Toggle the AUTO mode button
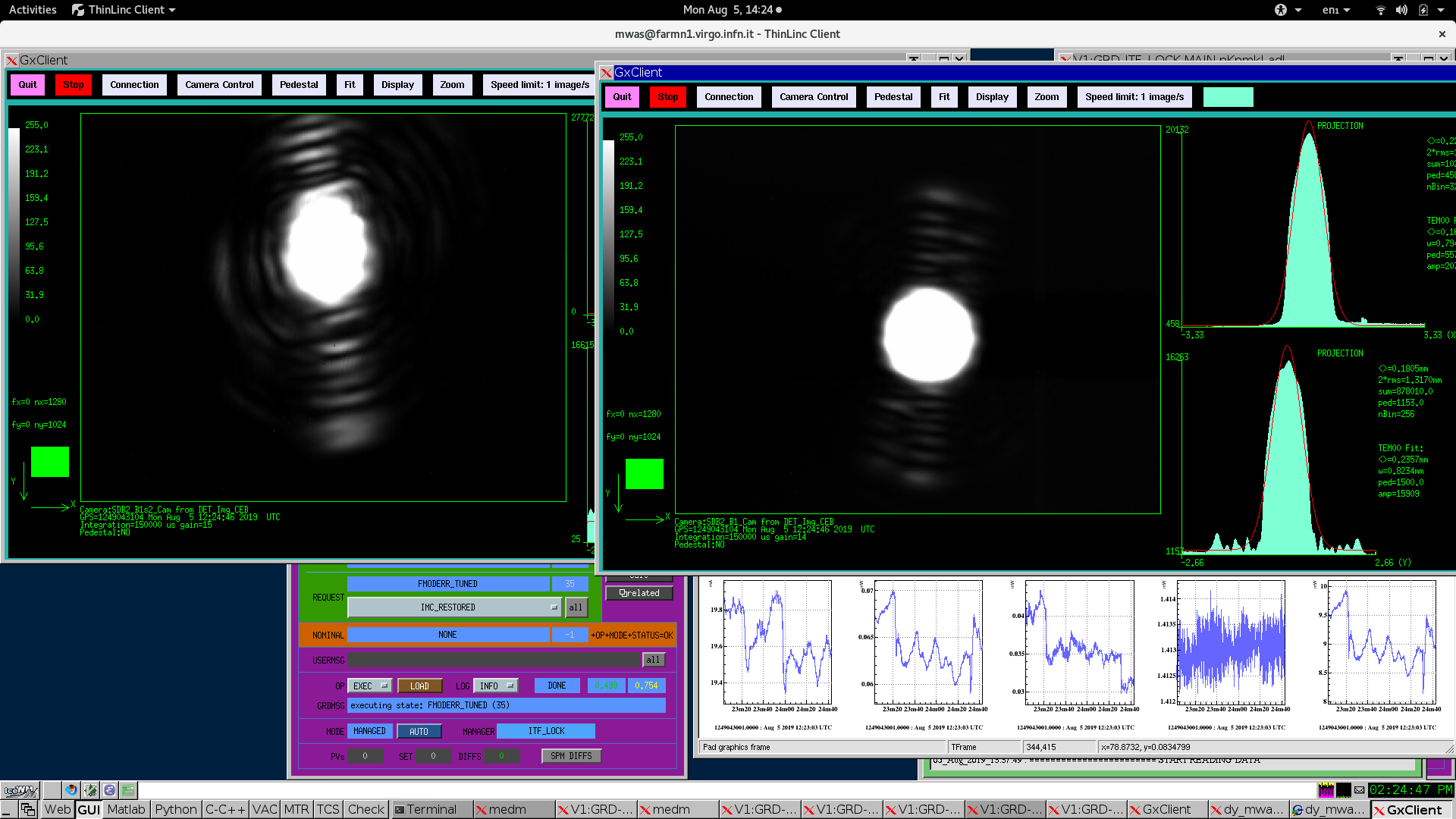Image resolution: width=1456 pixels, height=819 pixels. coord(419,732)
